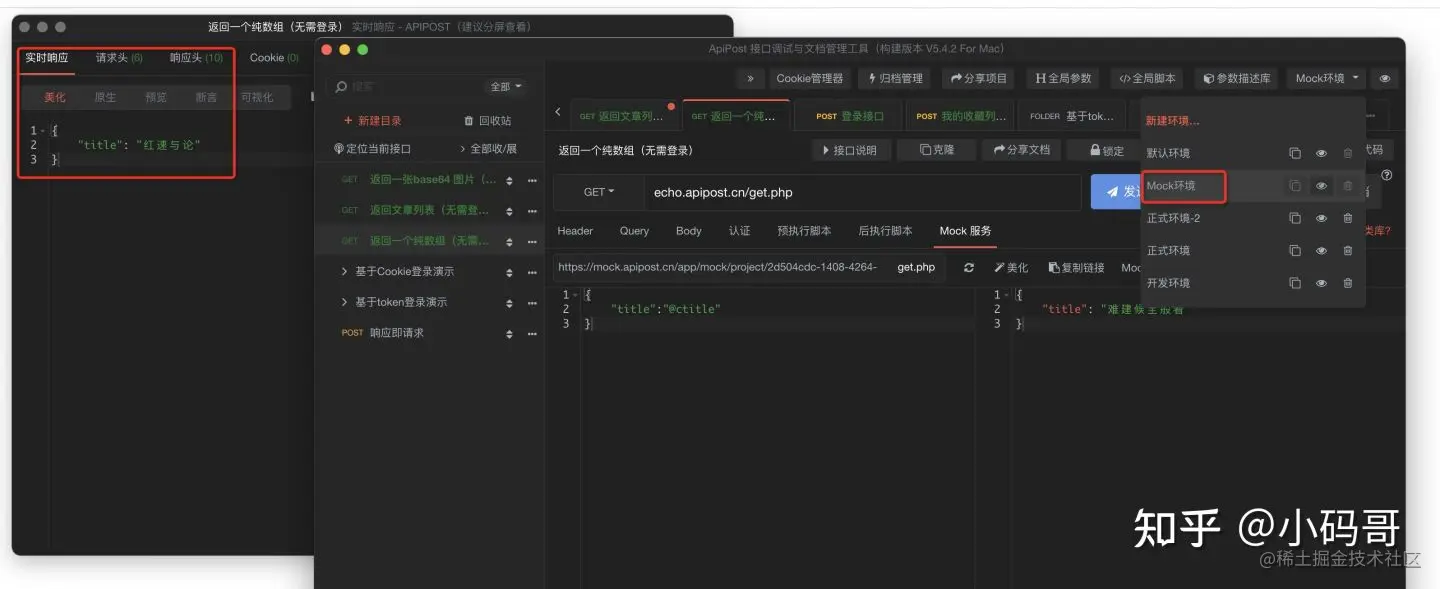Toggle the eye icon on the 正式环境 row
The width and height of the screenshot is (1440, 589).
click(x=1321, y=251)
